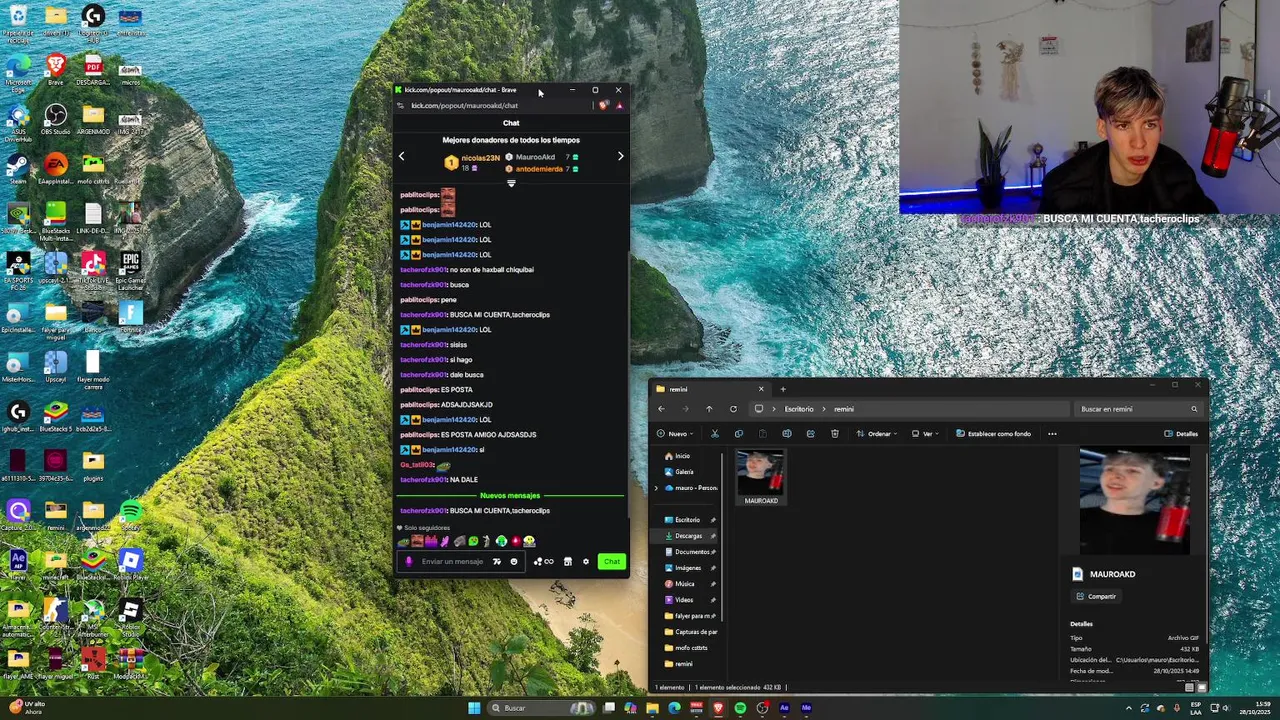This screenshot has height=720, width=1280.
Task: Click the translate icon in chat input
Action: coord(497,561)
